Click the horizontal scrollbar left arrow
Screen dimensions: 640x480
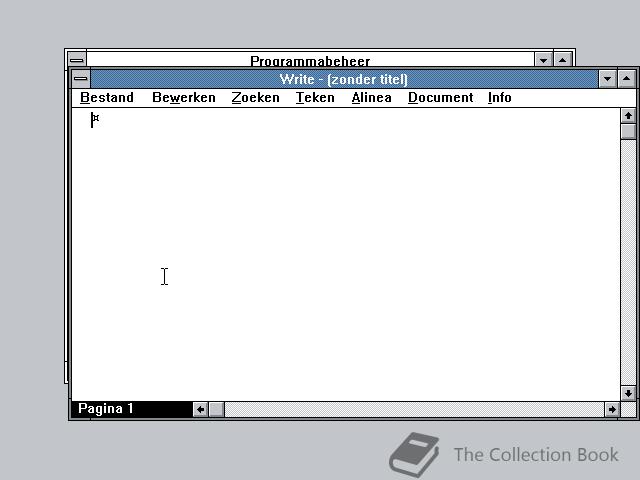(x=200, y=409)
